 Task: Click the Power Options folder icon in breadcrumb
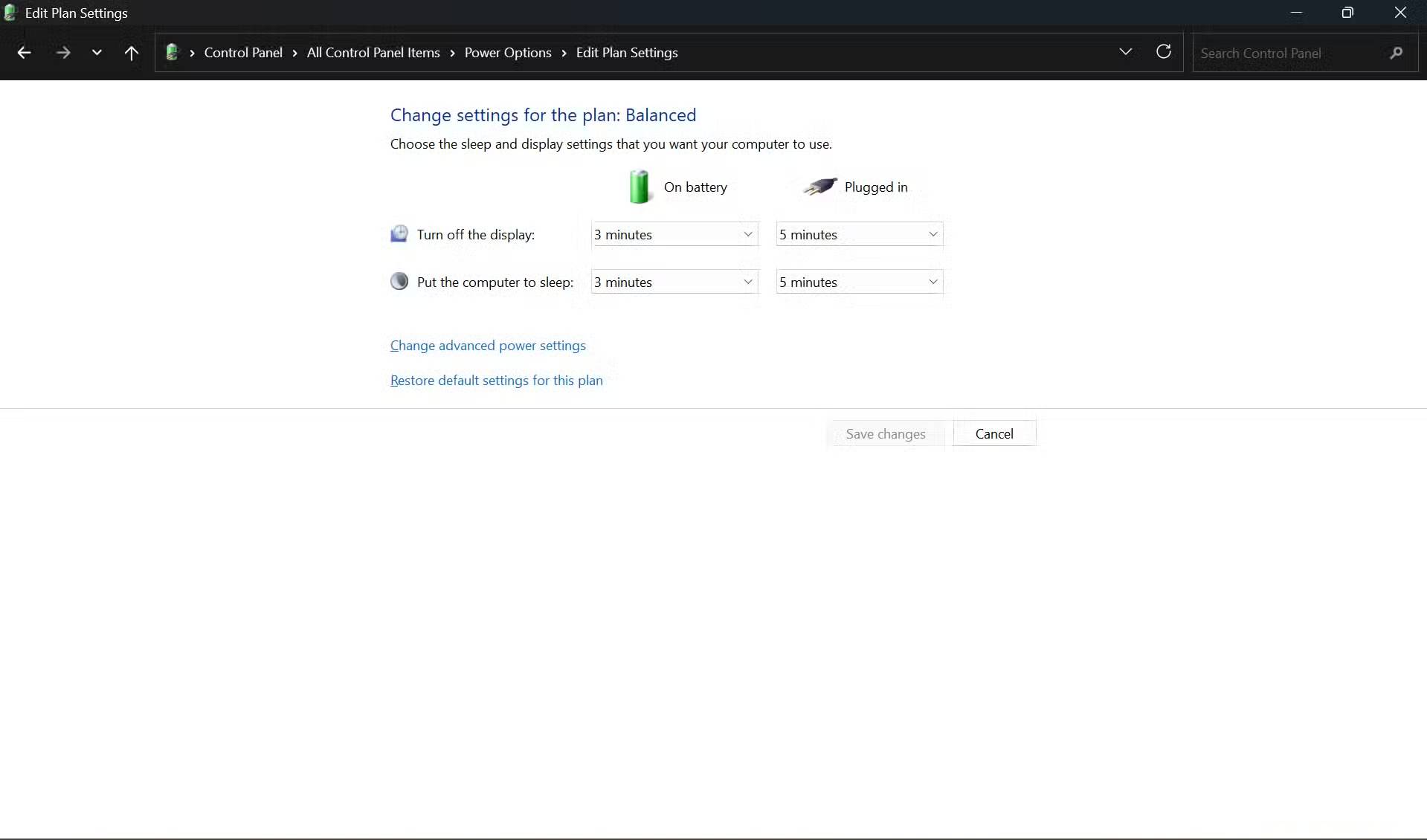173,52
